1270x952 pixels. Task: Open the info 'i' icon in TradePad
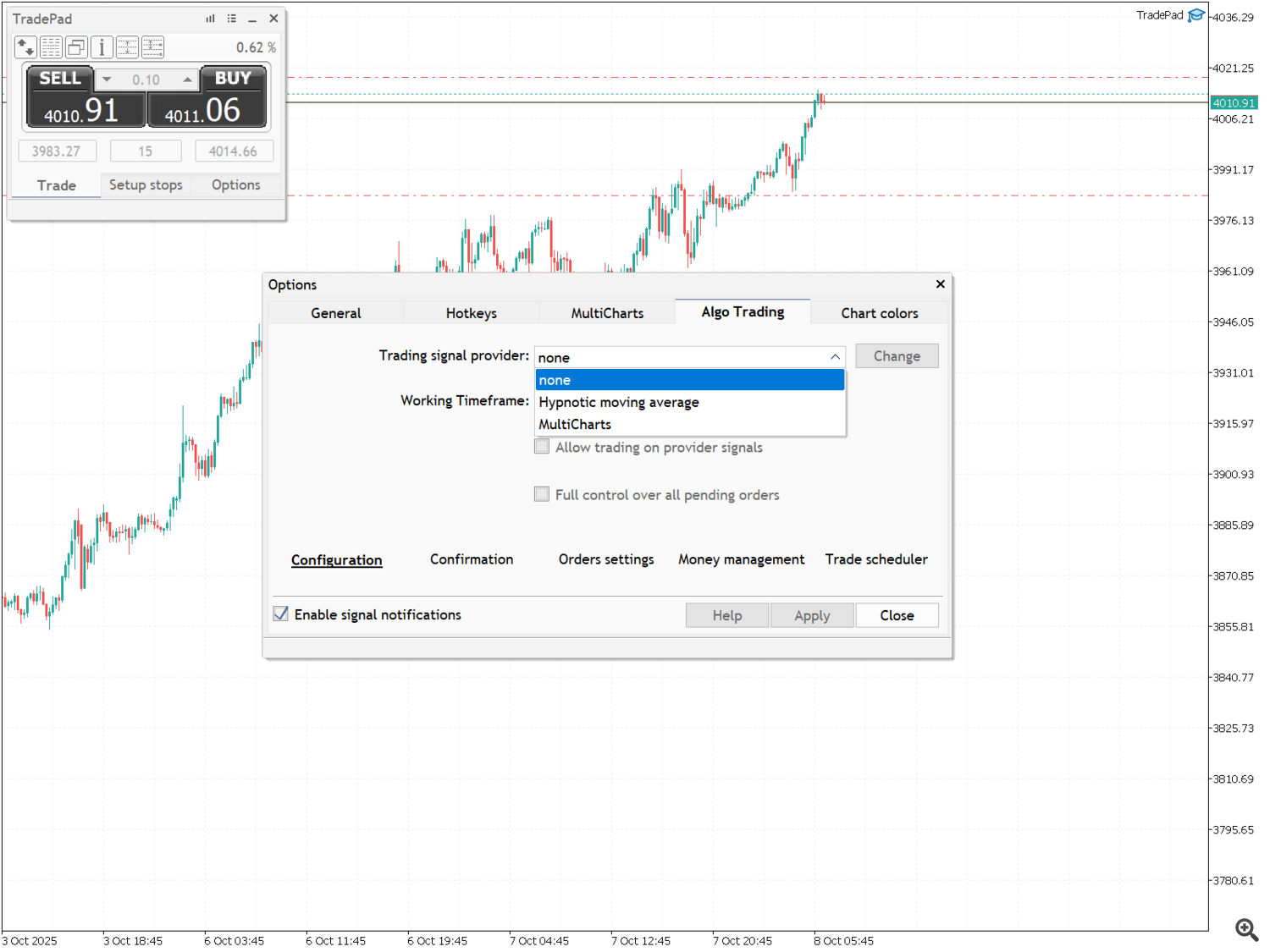[102, 47]
